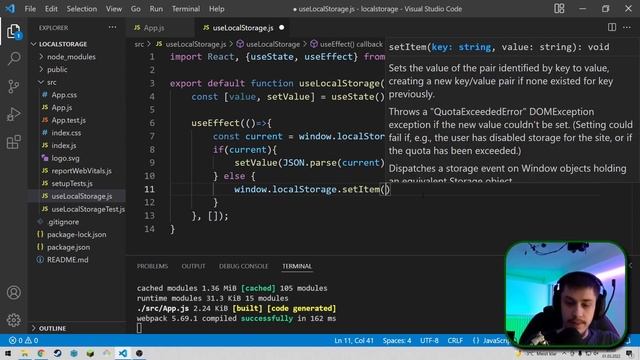
Task: Open File Explorer from taskbar
Action: [24, 353]
